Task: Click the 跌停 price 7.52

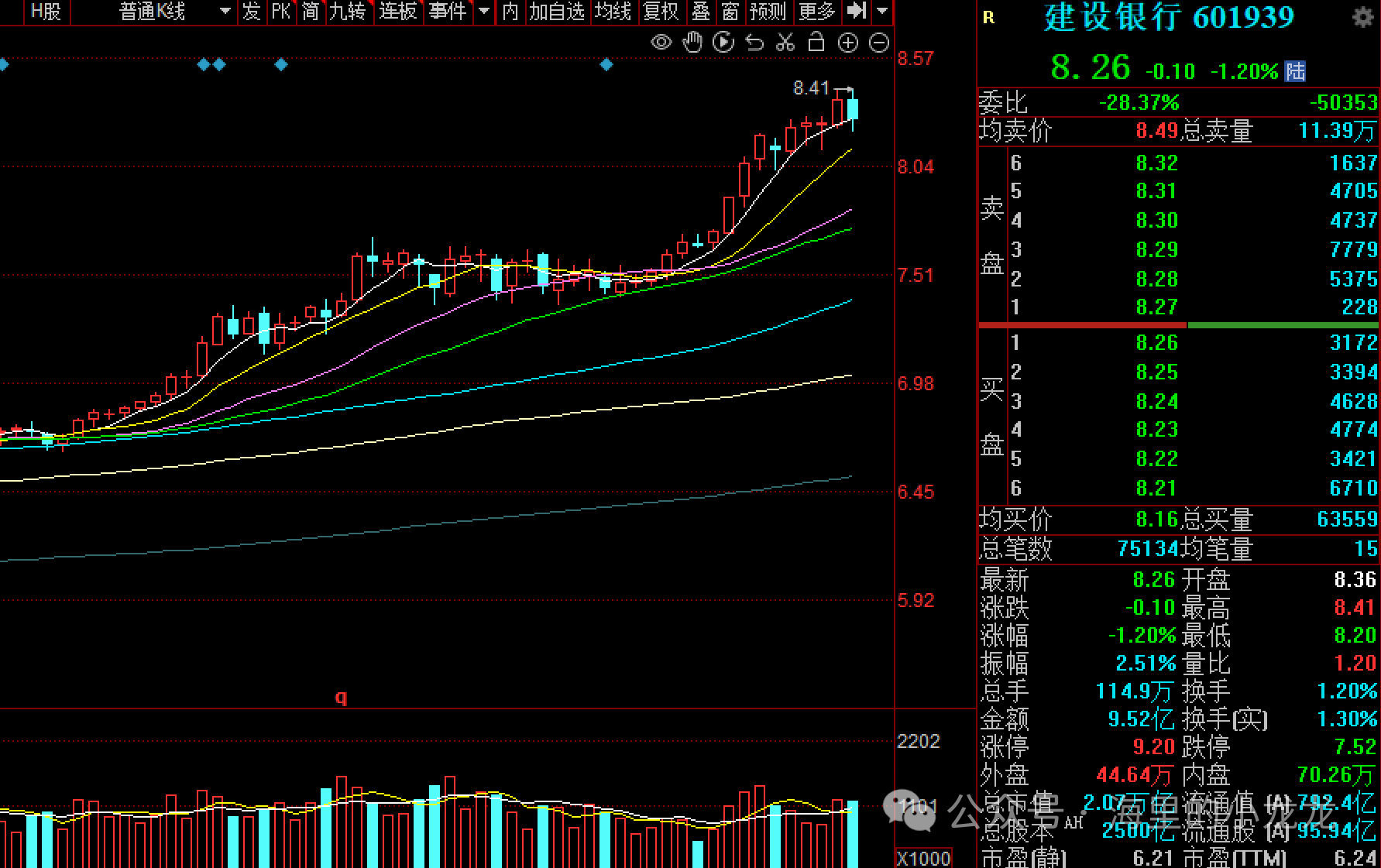Action: [x=1355, y=746]
